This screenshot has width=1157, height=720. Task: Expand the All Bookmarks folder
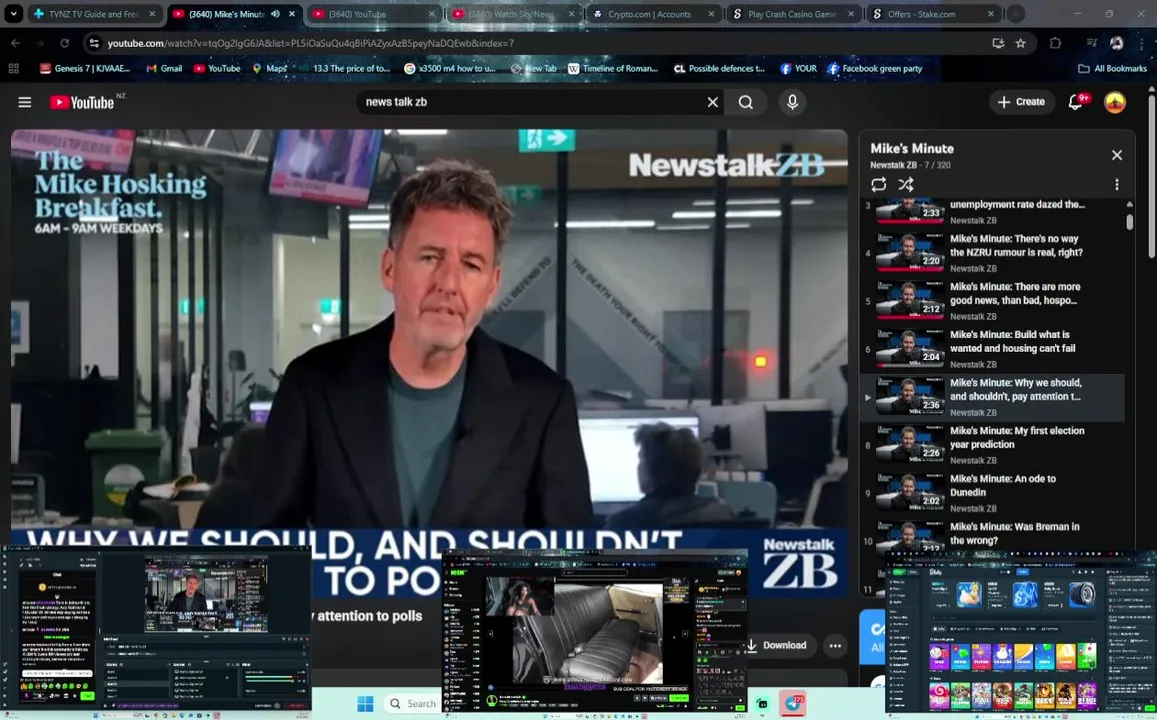[1113, 69]
